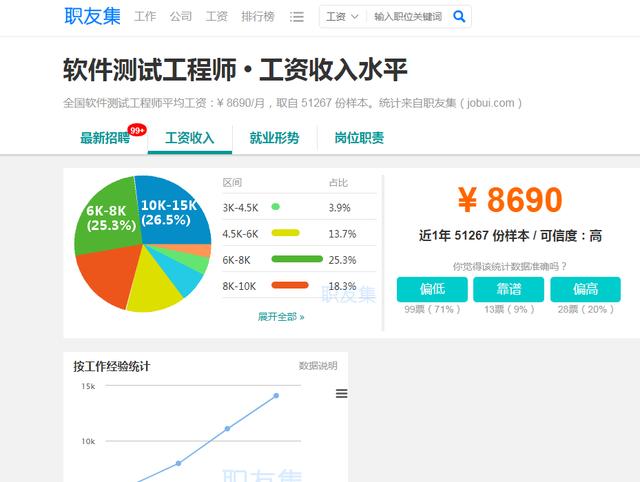Click the 8K-10K orange bar
Image resolution: width=640 pixels, height=482 pixels.
point(290,285)
